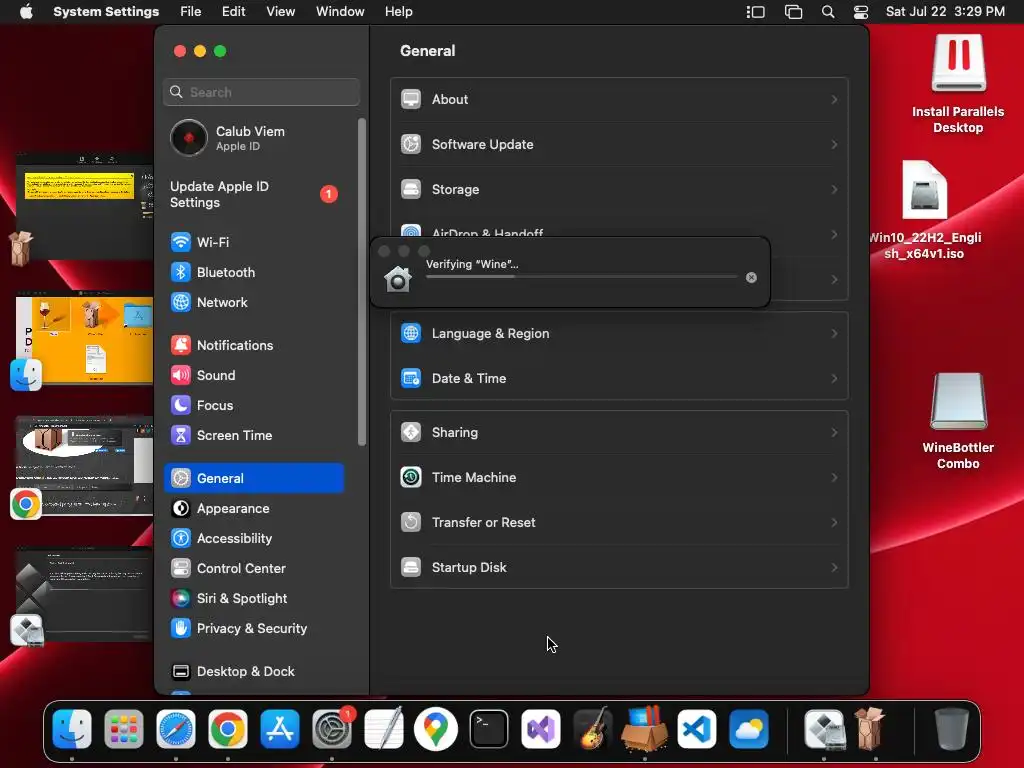This screenshot has width=1024, height=768.
Task: Expand the Storage row chevron
Action: [x=834, y=189]
